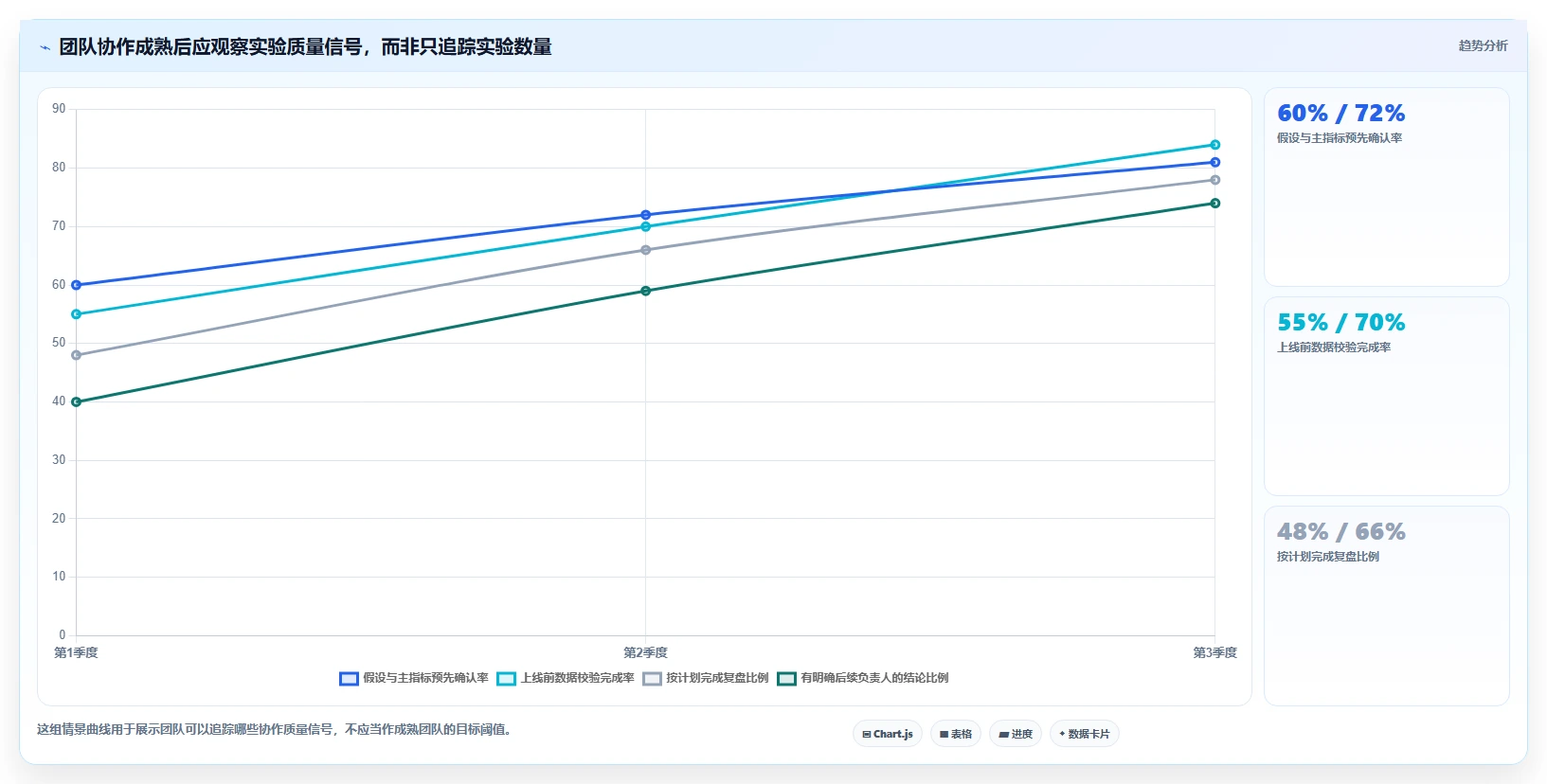
Task: Toggle the 有明确后续负责人的结论比例 legend series
Action: (863, 678)
